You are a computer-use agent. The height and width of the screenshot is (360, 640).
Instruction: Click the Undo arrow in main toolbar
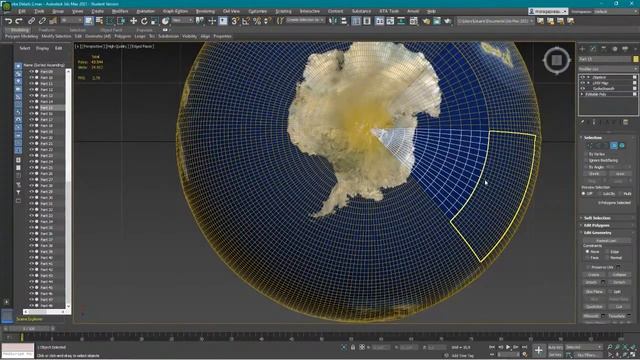click(x=8, y=21)
